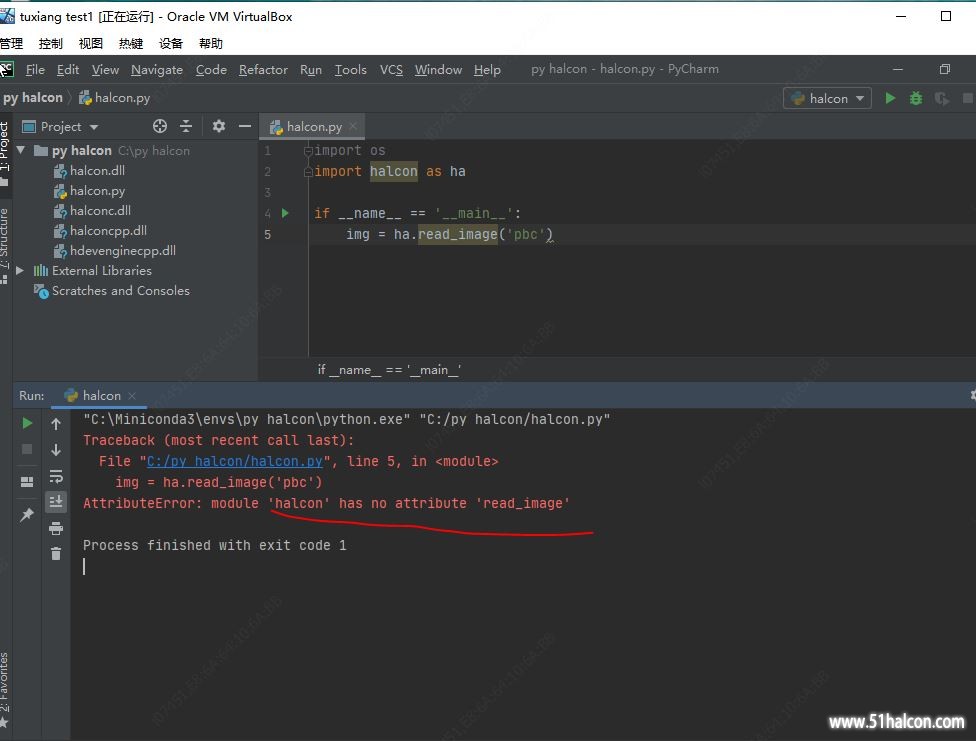Pin the Run tab
976x741 pixels.
27,514
